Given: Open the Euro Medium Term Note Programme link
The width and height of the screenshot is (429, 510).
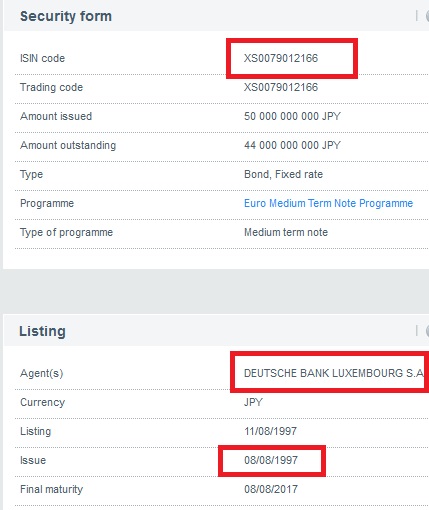Looking at the screenshot, I should pos(328,203).
